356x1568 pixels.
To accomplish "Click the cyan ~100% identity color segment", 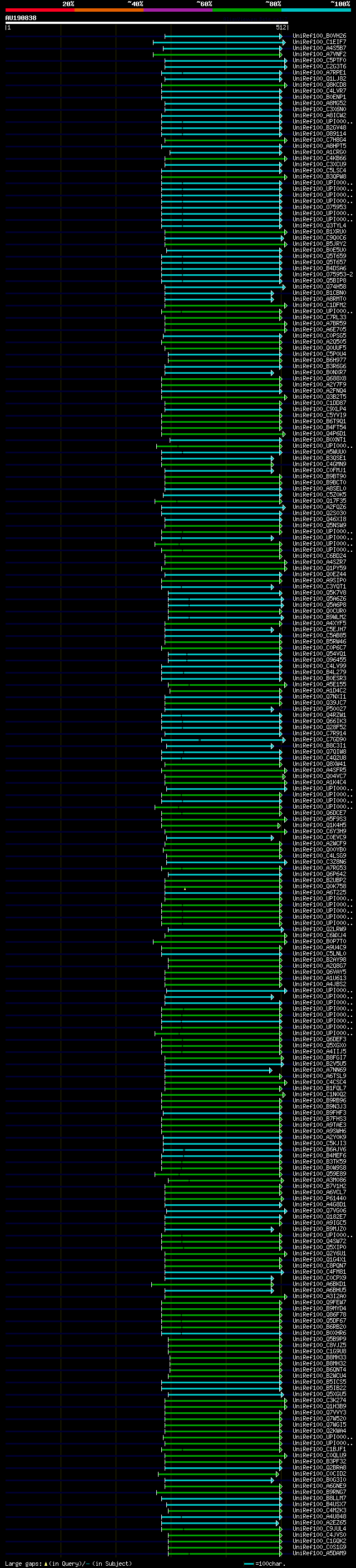I will 316,10.
